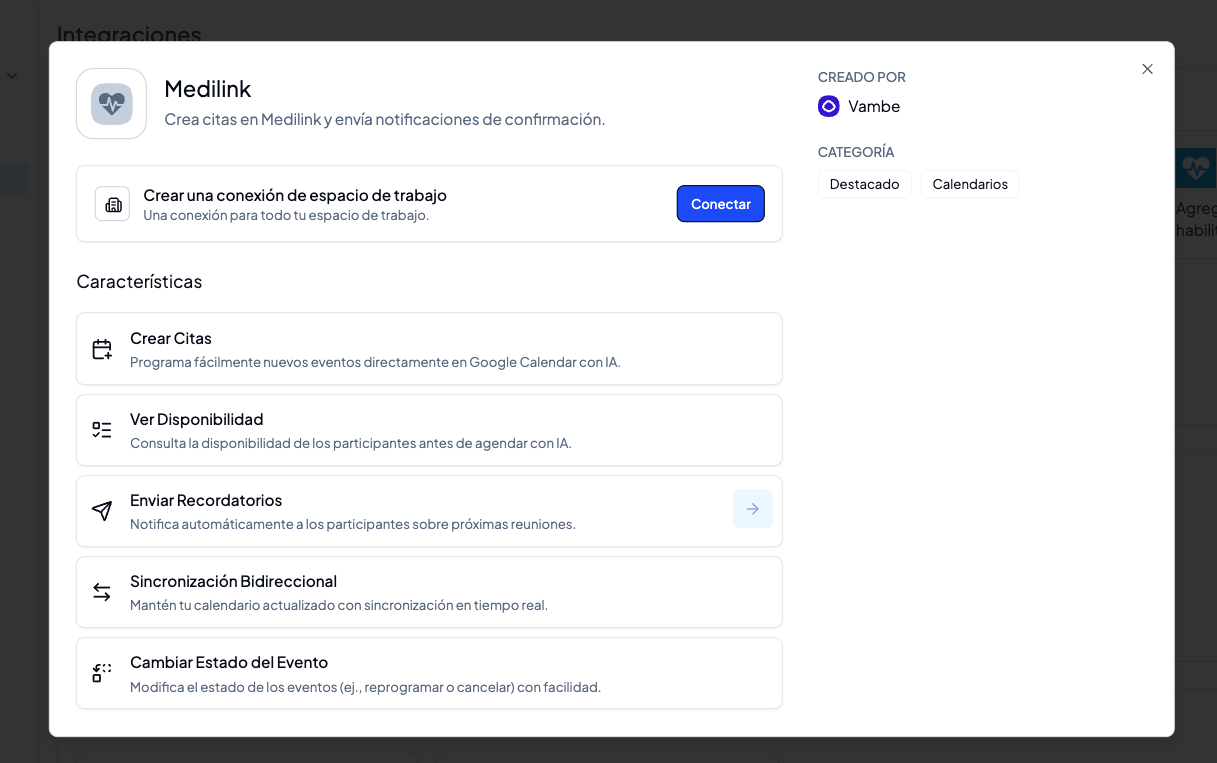Click the Vambe creator name
Screen dimensions: 1217x763
[874, 106]
